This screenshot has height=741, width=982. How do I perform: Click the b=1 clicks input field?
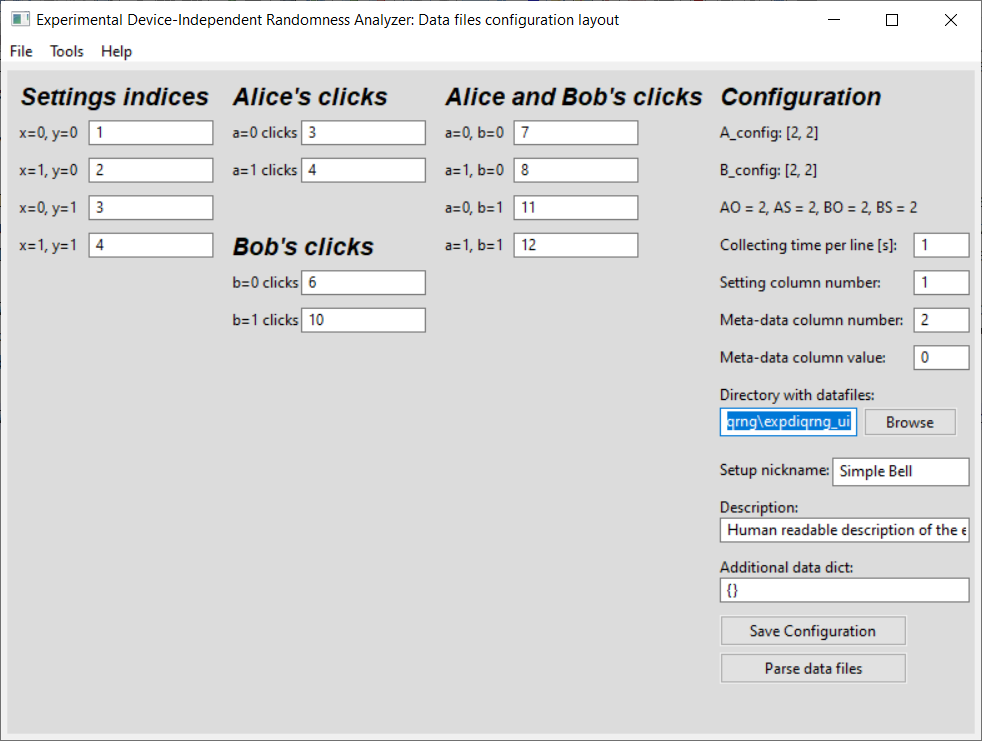click(363, 320)
